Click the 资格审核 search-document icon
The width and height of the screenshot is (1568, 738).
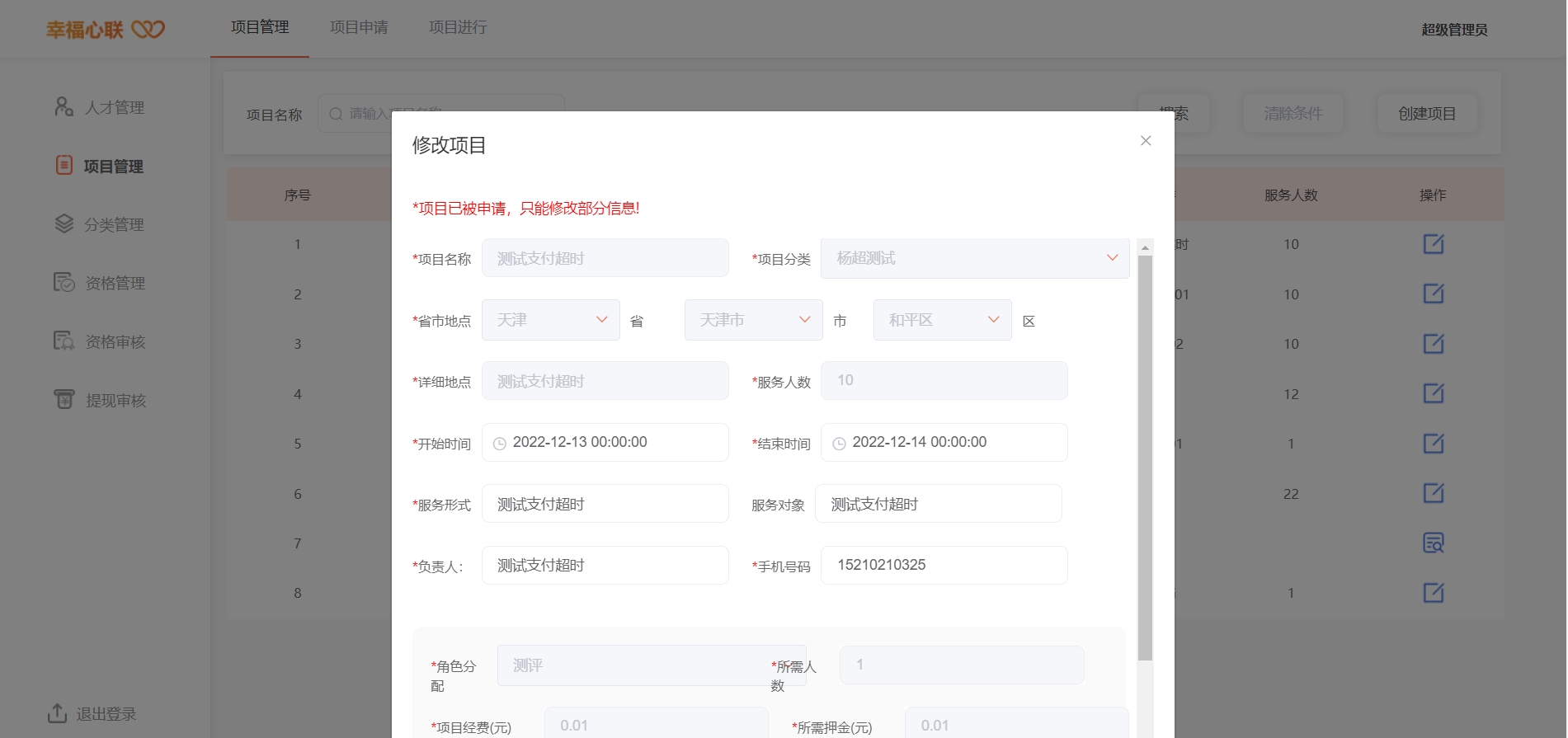[x=64, y=341]
